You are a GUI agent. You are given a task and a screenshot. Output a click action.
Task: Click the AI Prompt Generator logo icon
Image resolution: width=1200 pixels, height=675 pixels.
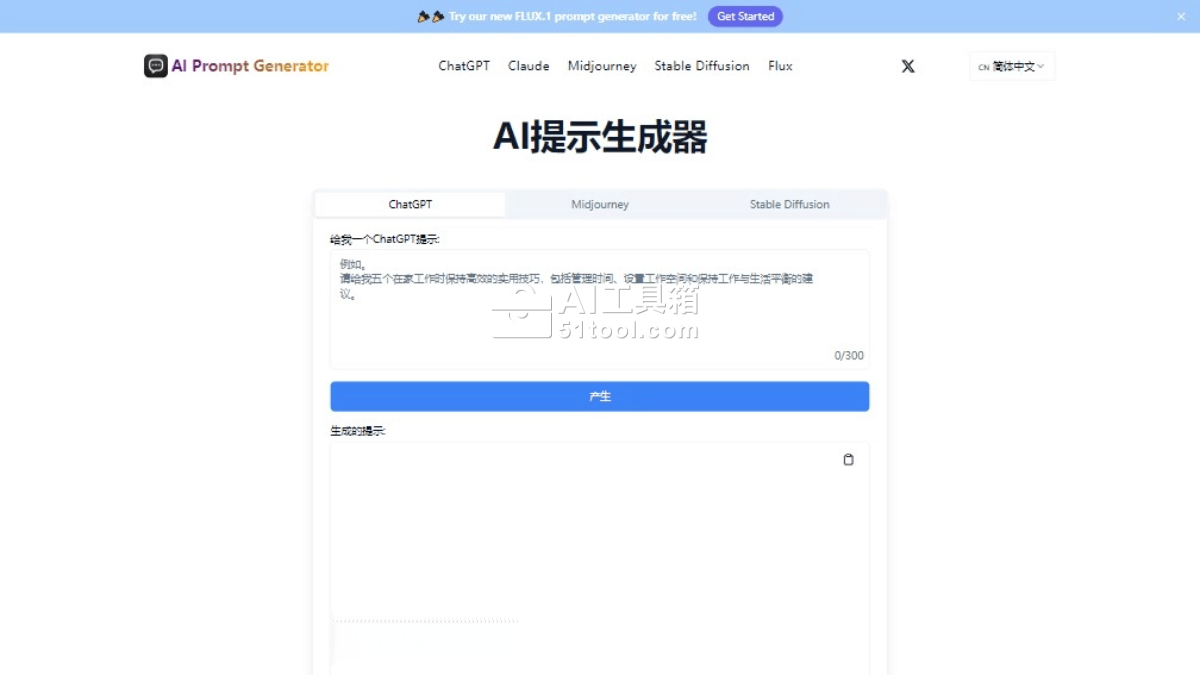click(155, 66)
